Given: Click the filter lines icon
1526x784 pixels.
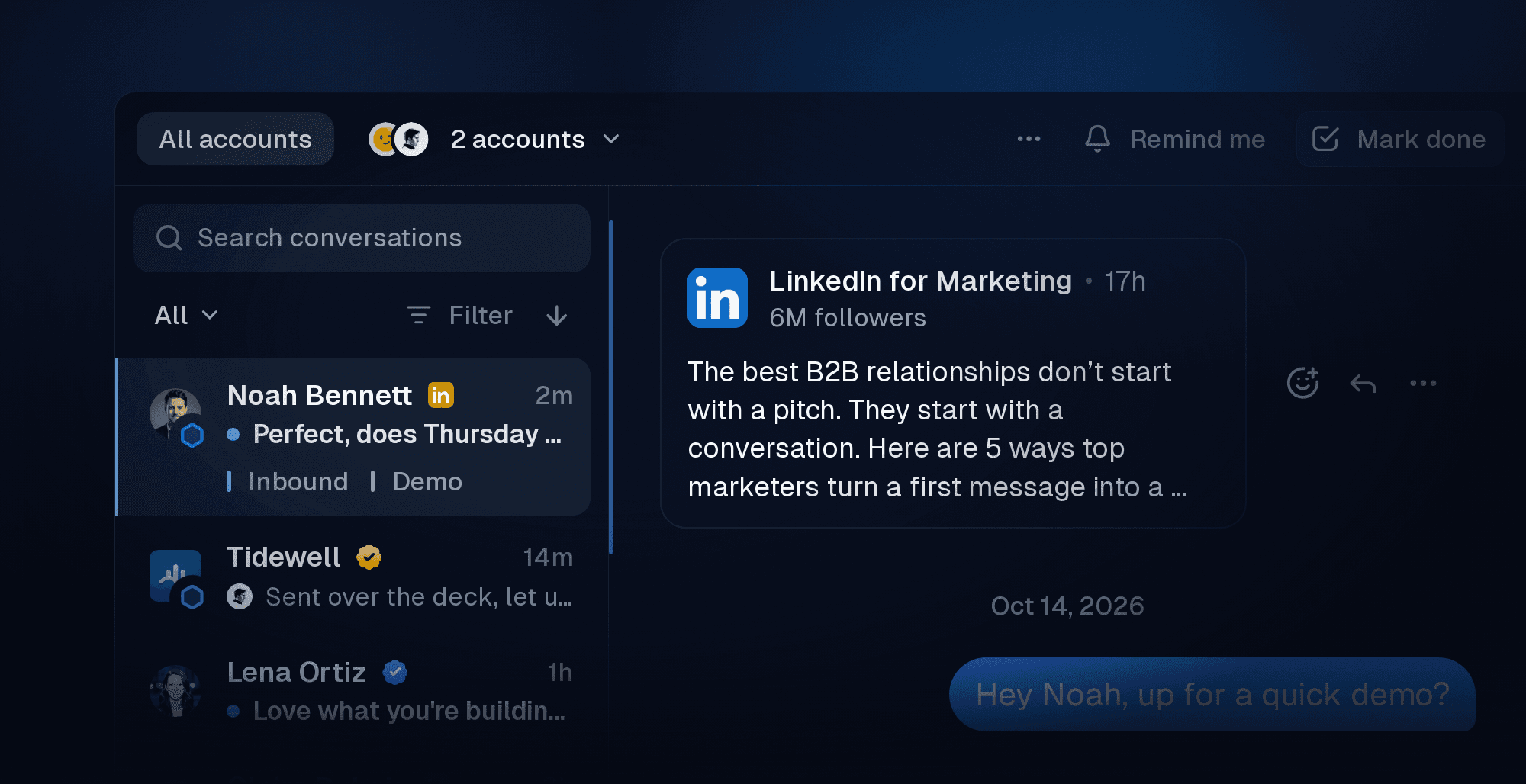Looking at the screenshot, I should 418,315.
